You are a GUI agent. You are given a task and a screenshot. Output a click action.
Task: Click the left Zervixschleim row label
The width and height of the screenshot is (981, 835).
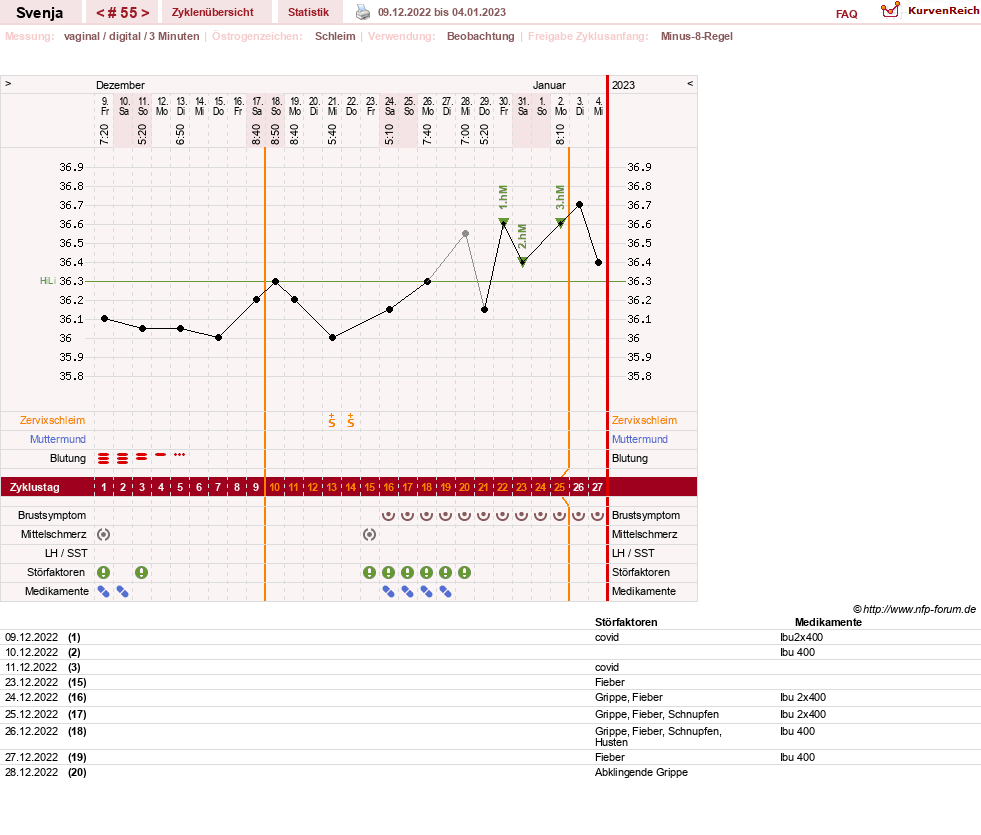tap(53, 420)
